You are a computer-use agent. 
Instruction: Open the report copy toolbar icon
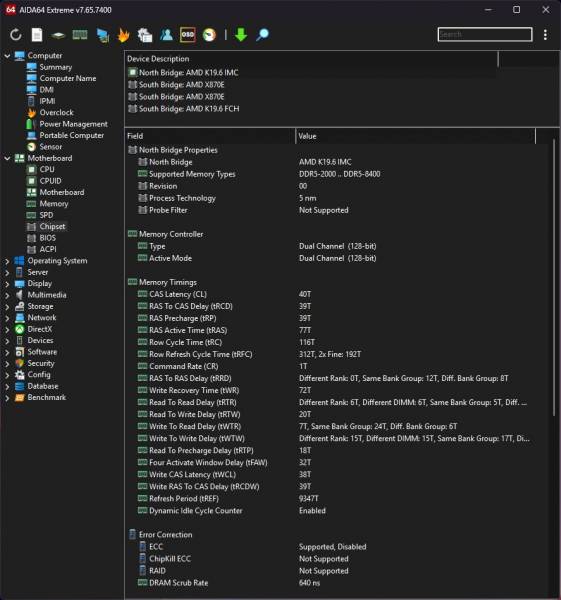click(x=145, y=35)
